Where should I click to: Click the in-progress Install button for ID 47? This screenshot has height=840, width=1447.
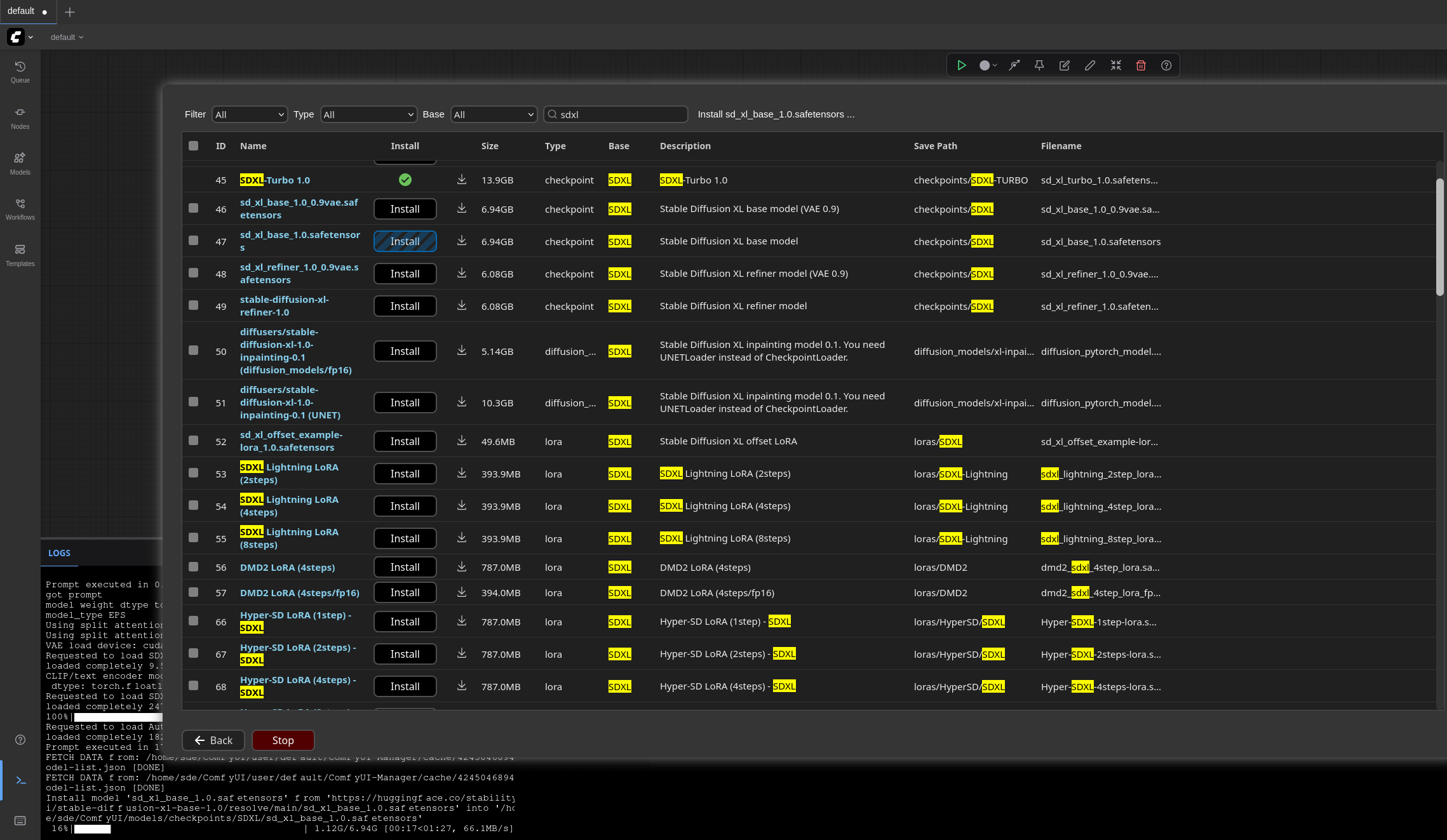(405, 241)
